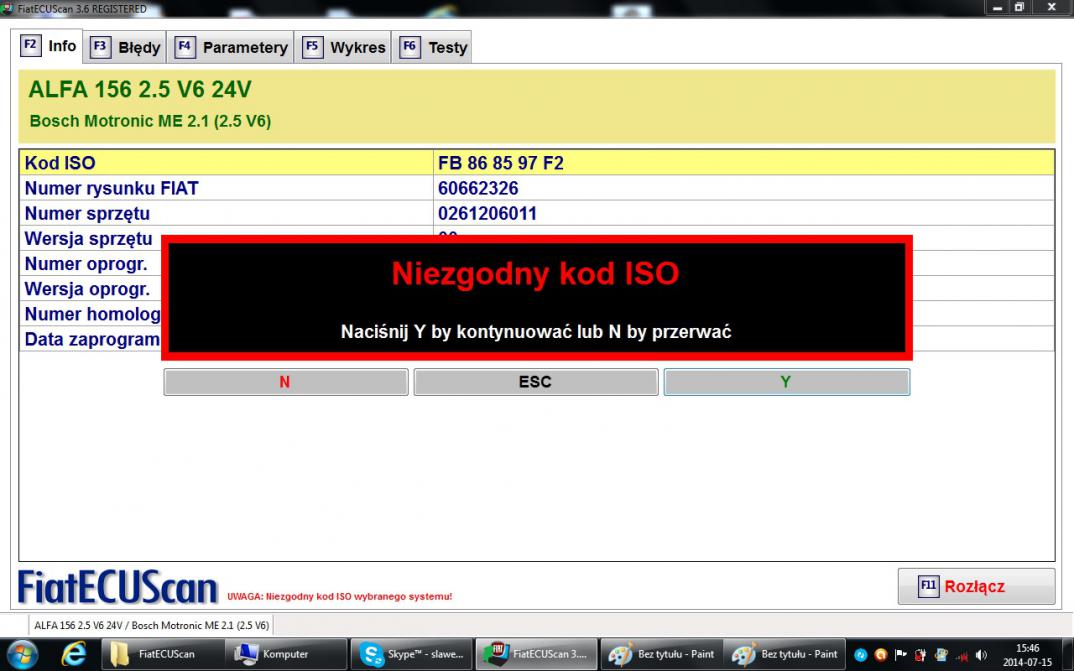Image resolution: width=1074 pixels, height=671 pixels.
Task: Open second Bez tytułu Paint window
Action: tap(784, 654)
